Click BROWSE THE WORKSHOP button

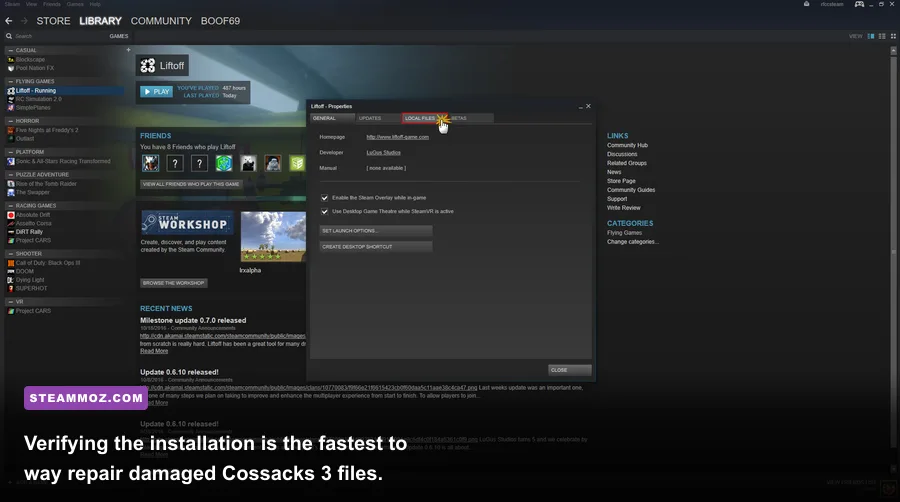point(173,283)
